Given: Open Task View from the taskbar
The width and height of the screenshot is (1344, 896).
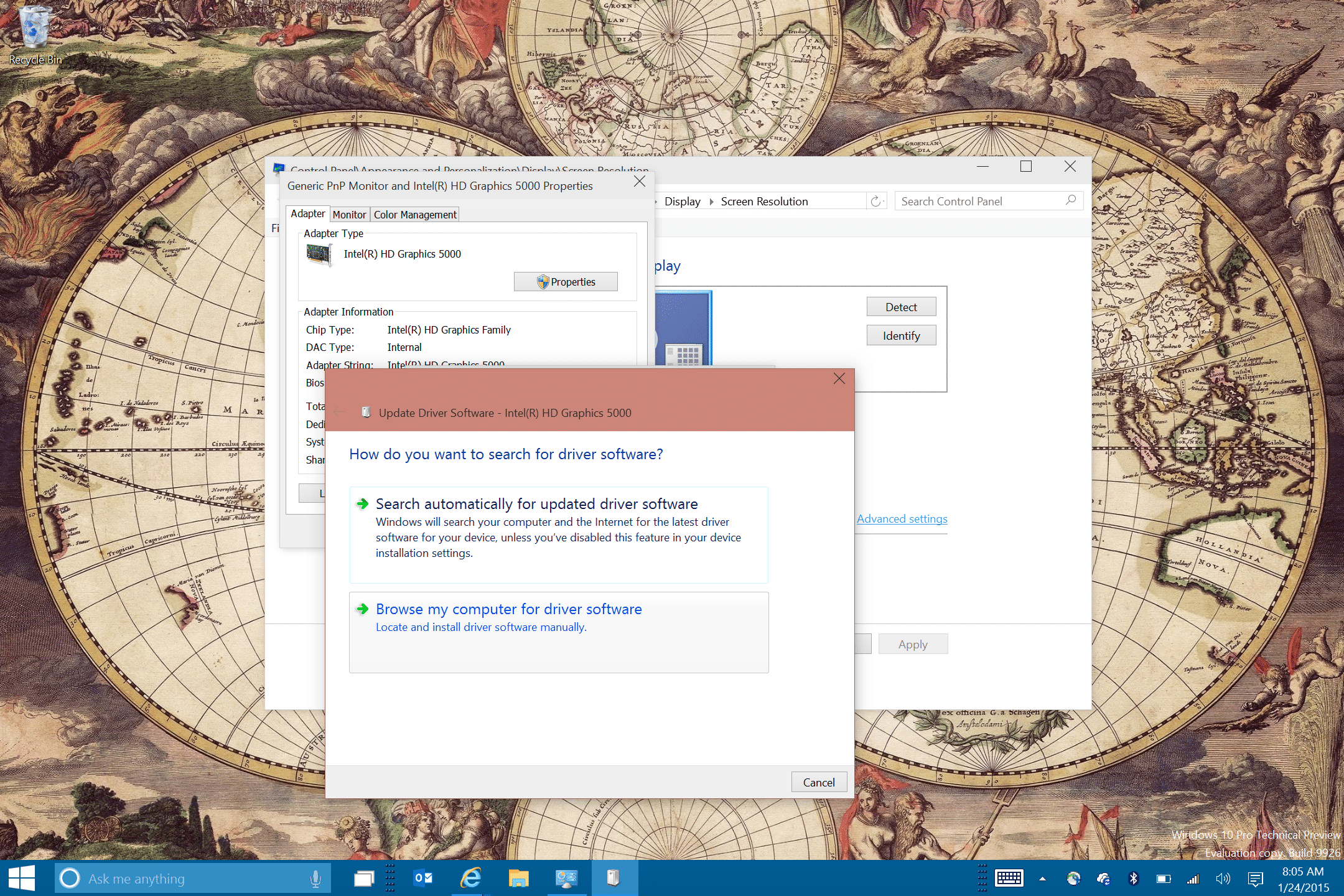Looking at the screenshot, I should (x=364, y=879).
